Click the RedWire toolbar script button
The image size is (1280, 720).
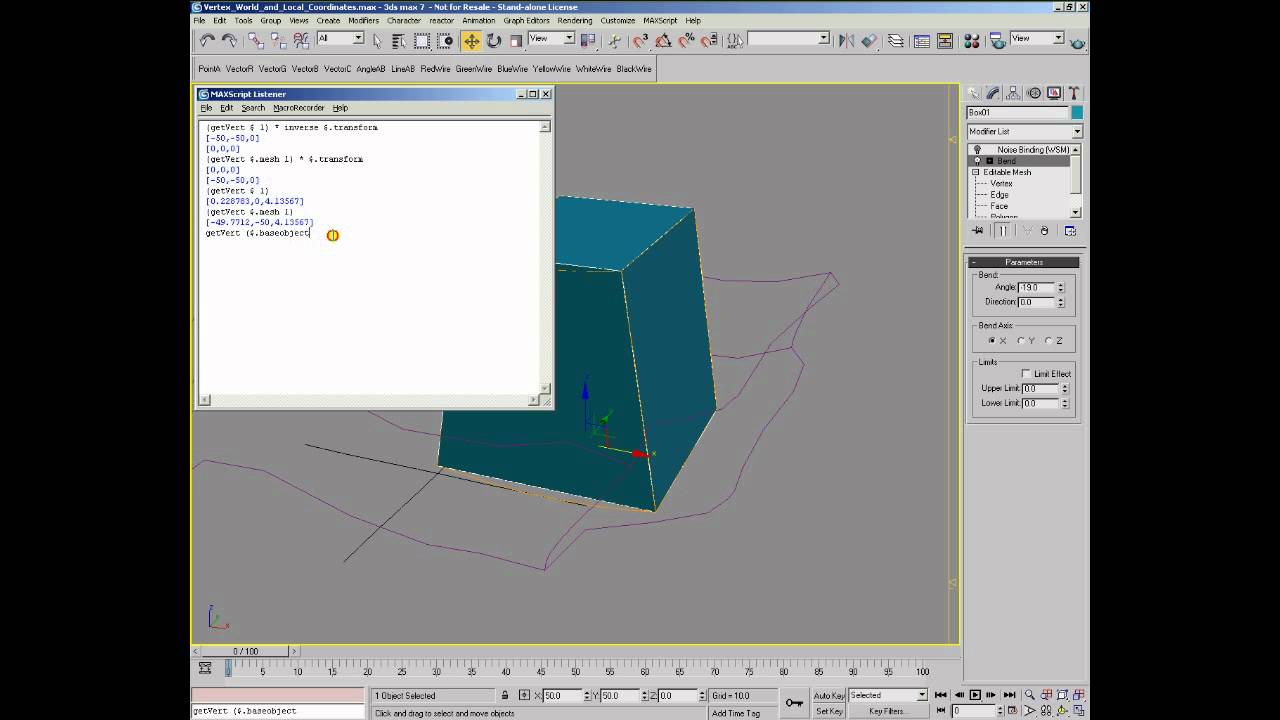[435, 69]
